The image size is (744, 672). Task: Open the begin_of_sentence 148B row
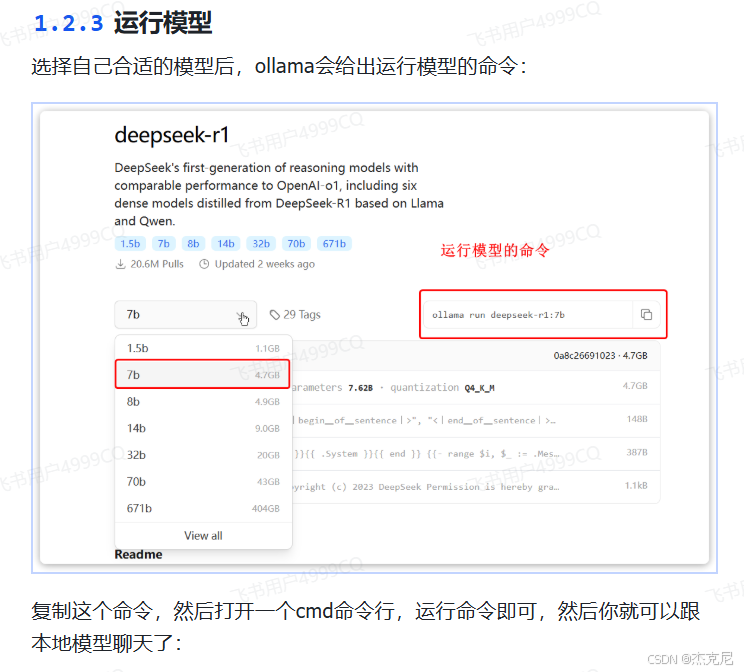(x=475, y=420)
